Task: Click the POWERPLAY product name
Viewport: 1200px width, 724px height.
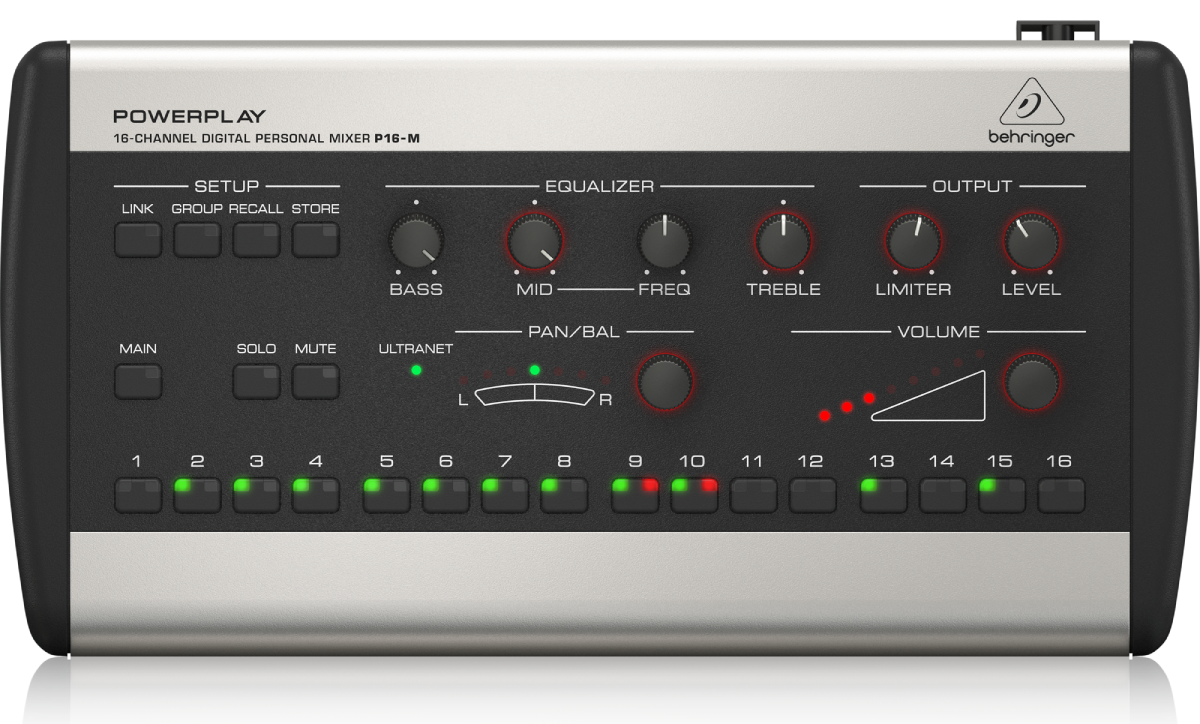Action: pos(189,116)
